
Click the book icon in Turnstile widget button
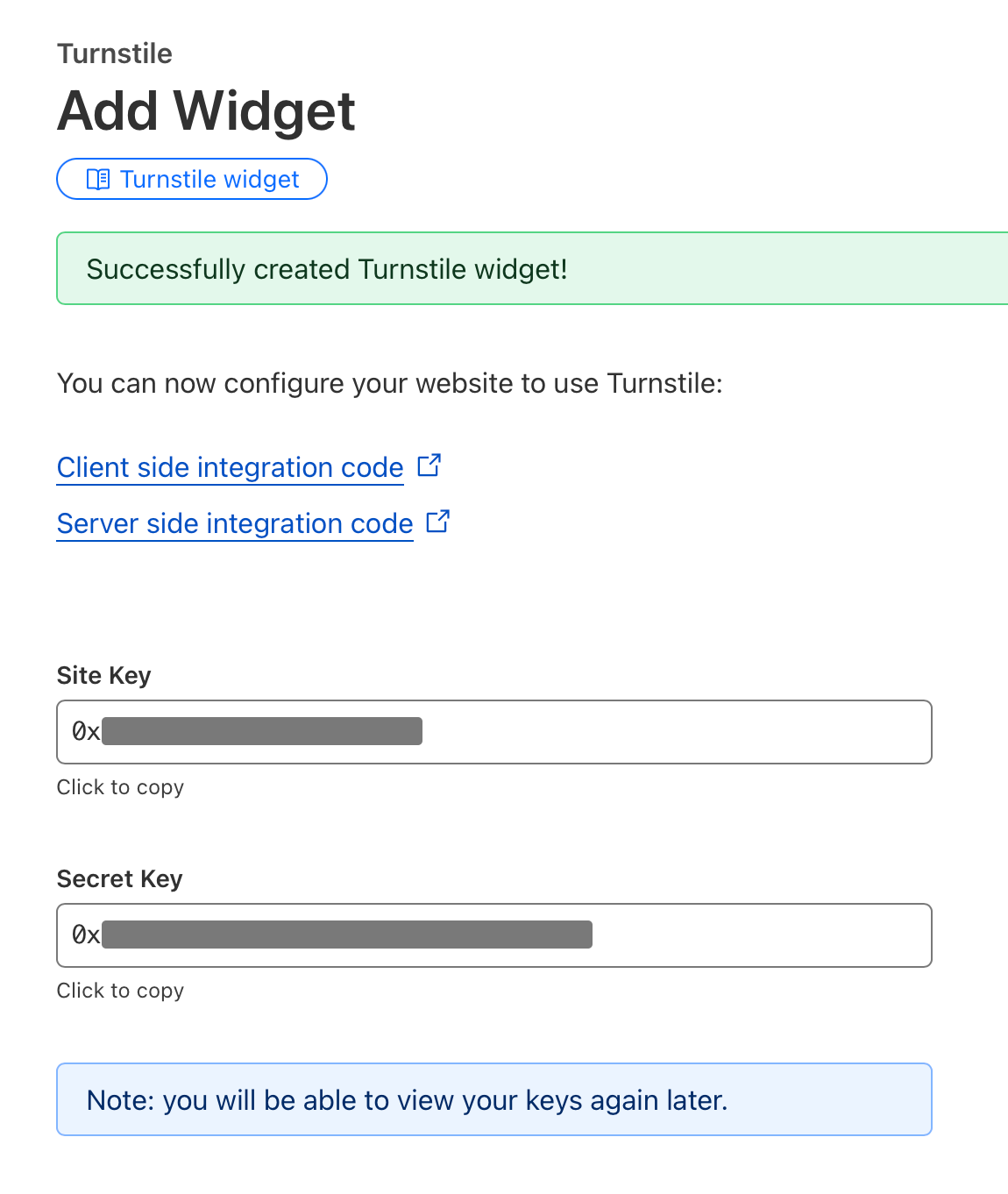[x=98, y=180]
